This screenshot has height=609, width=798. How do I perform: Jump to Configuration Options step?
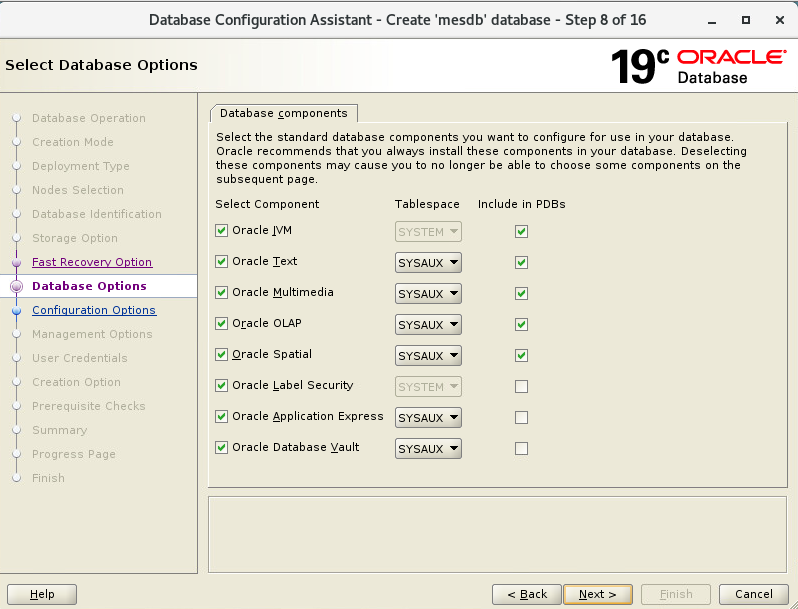click(94, 310)
